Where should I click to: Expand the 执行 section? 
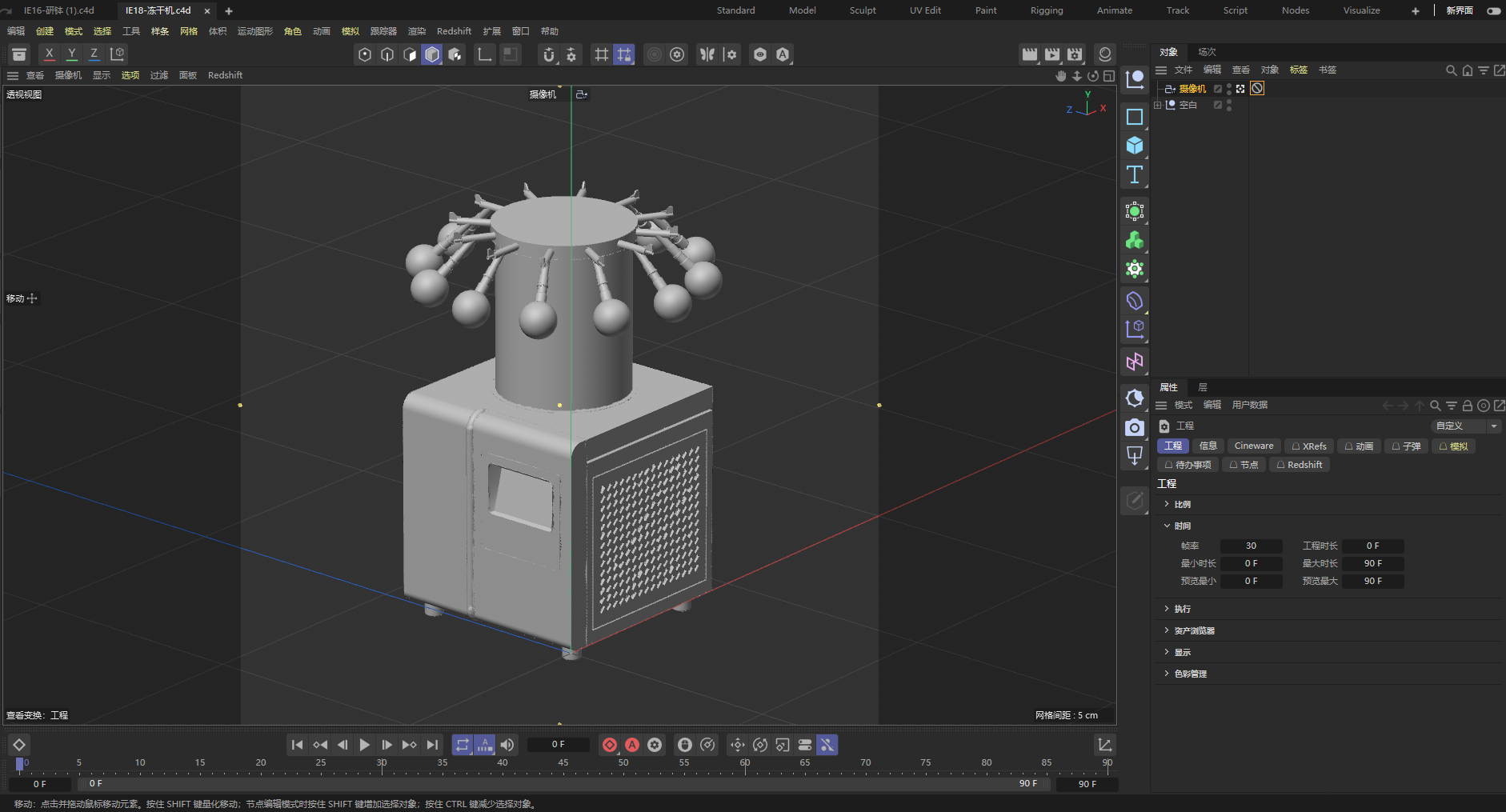(x=1167, y=609)
